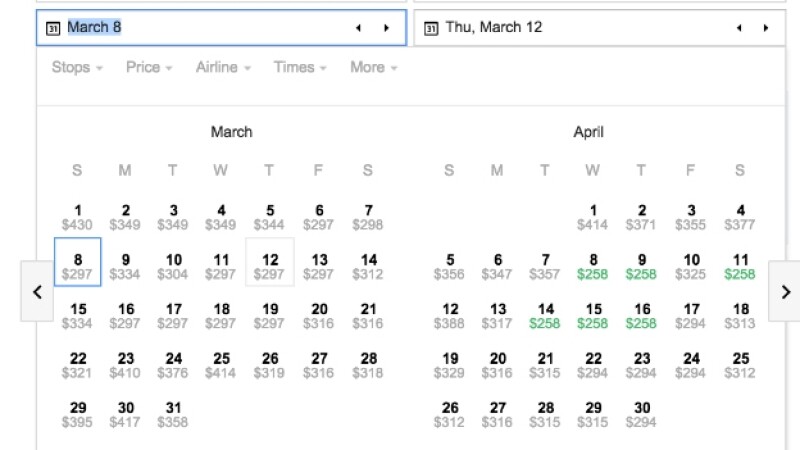
Task: Step departure date forward one day
Action: 386,28
